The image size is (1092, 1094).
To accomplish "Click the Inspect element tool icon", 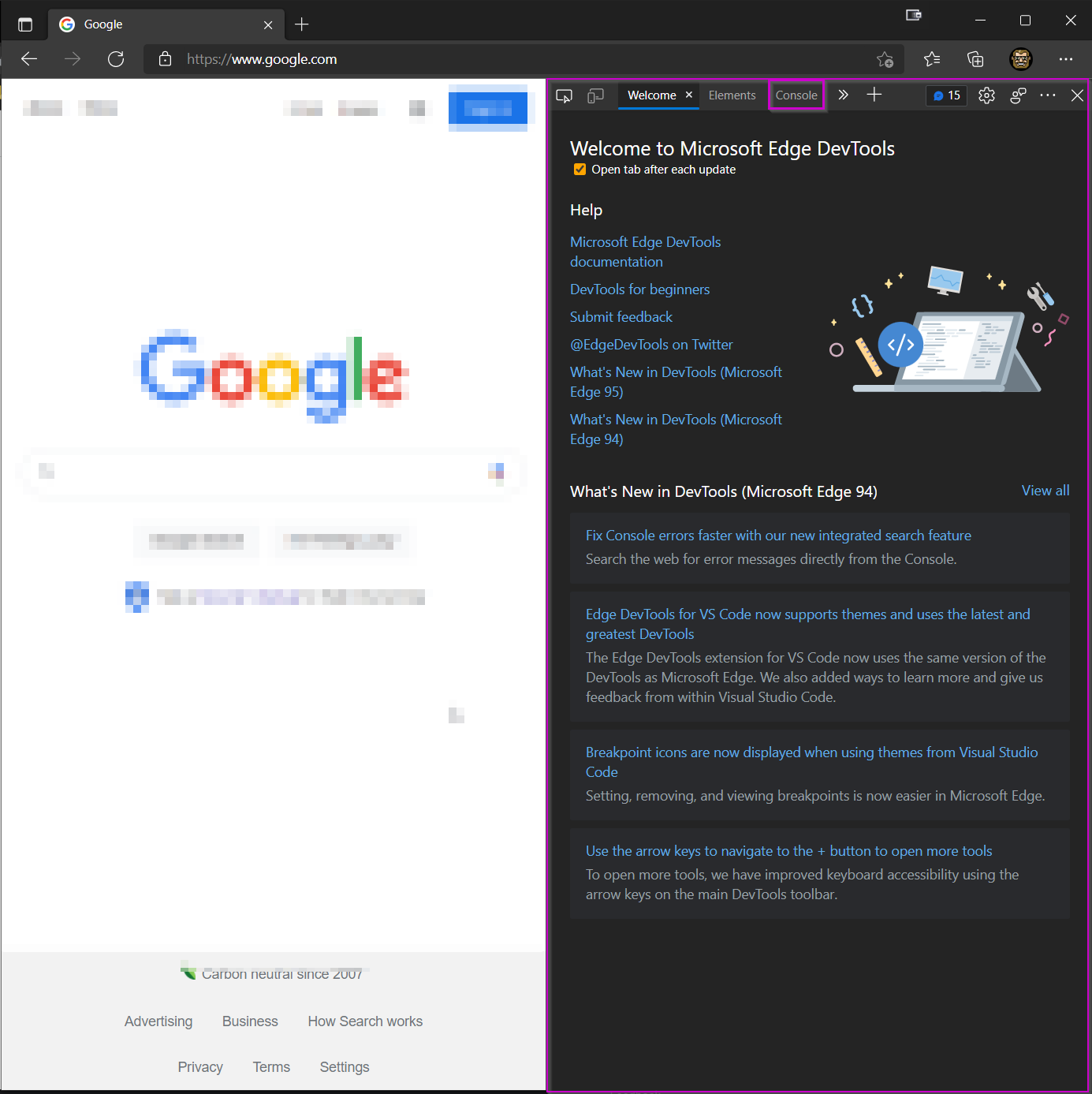I will tap(564, 95).
